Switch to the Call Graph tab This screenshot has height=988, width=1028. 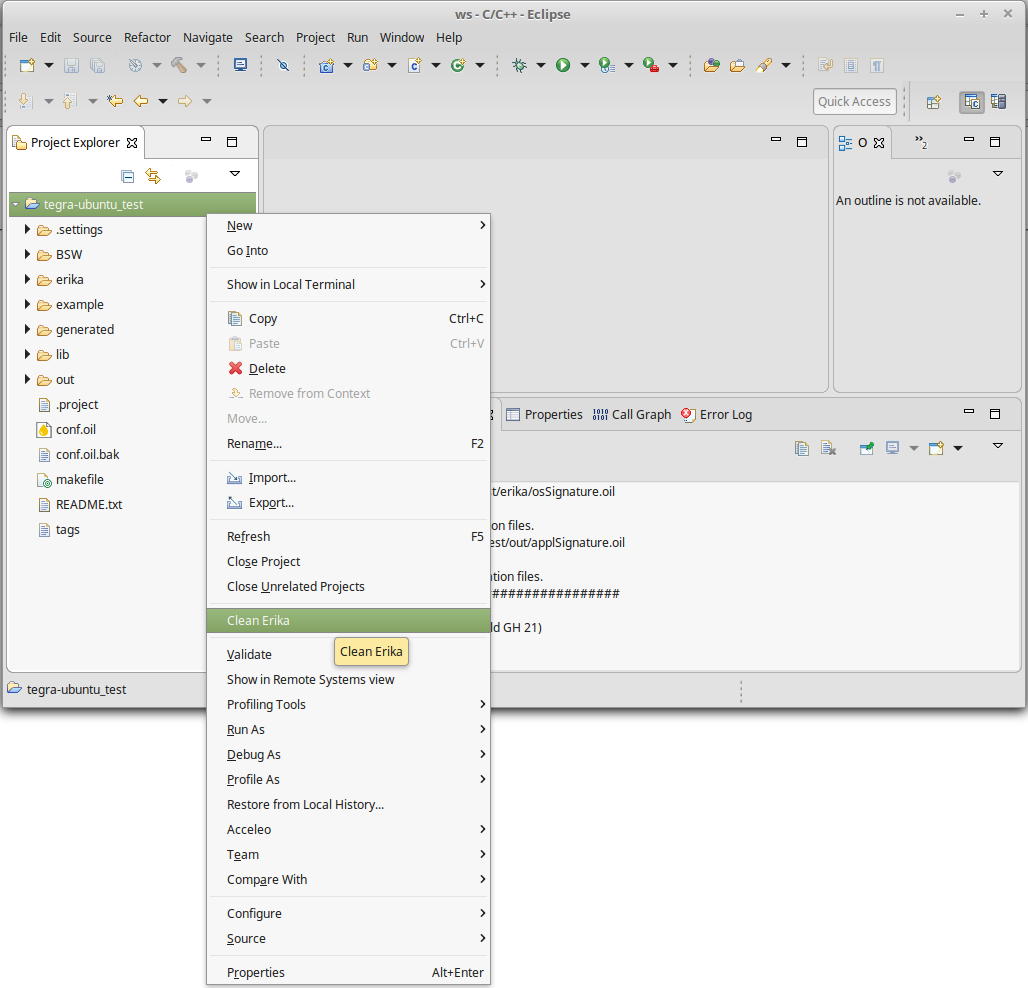(x=632, y=414)
